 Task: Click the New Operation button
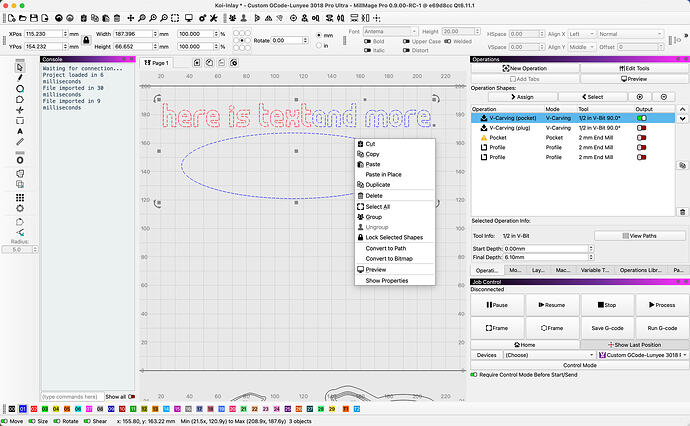(525, 68)
